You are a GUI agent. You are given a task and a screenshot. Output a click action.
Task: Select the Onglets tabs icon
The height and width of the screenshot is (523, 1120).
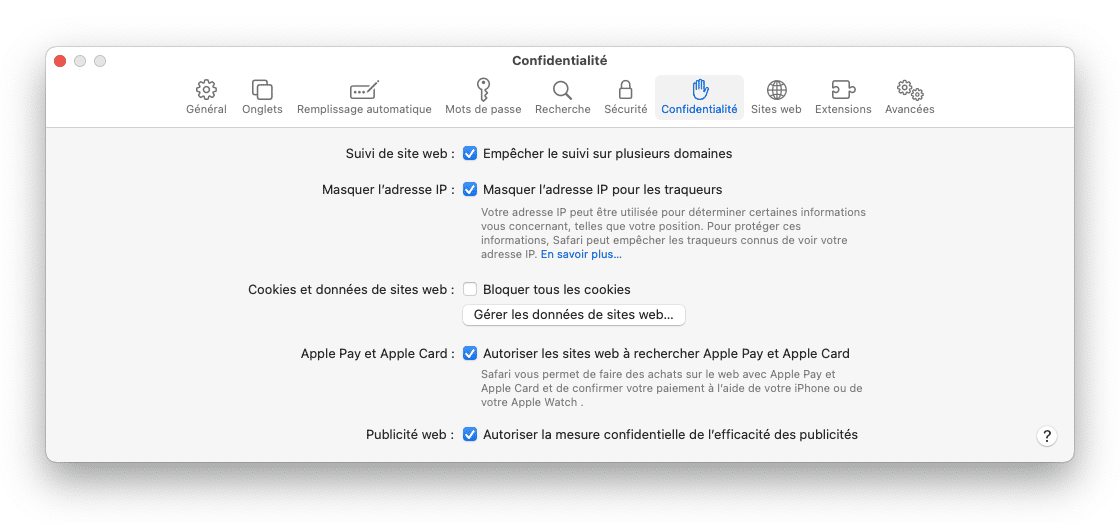click(x=262, y=90)
